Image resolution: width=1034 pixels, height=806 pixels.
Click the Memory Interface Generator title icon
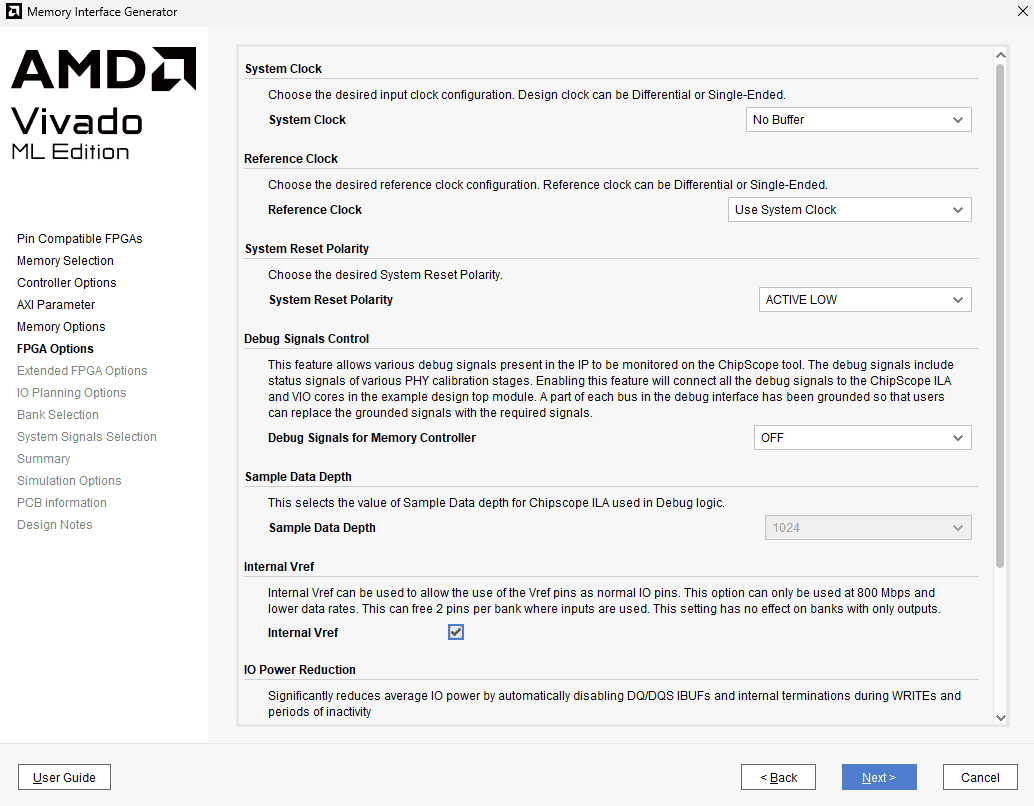(13, 12)
